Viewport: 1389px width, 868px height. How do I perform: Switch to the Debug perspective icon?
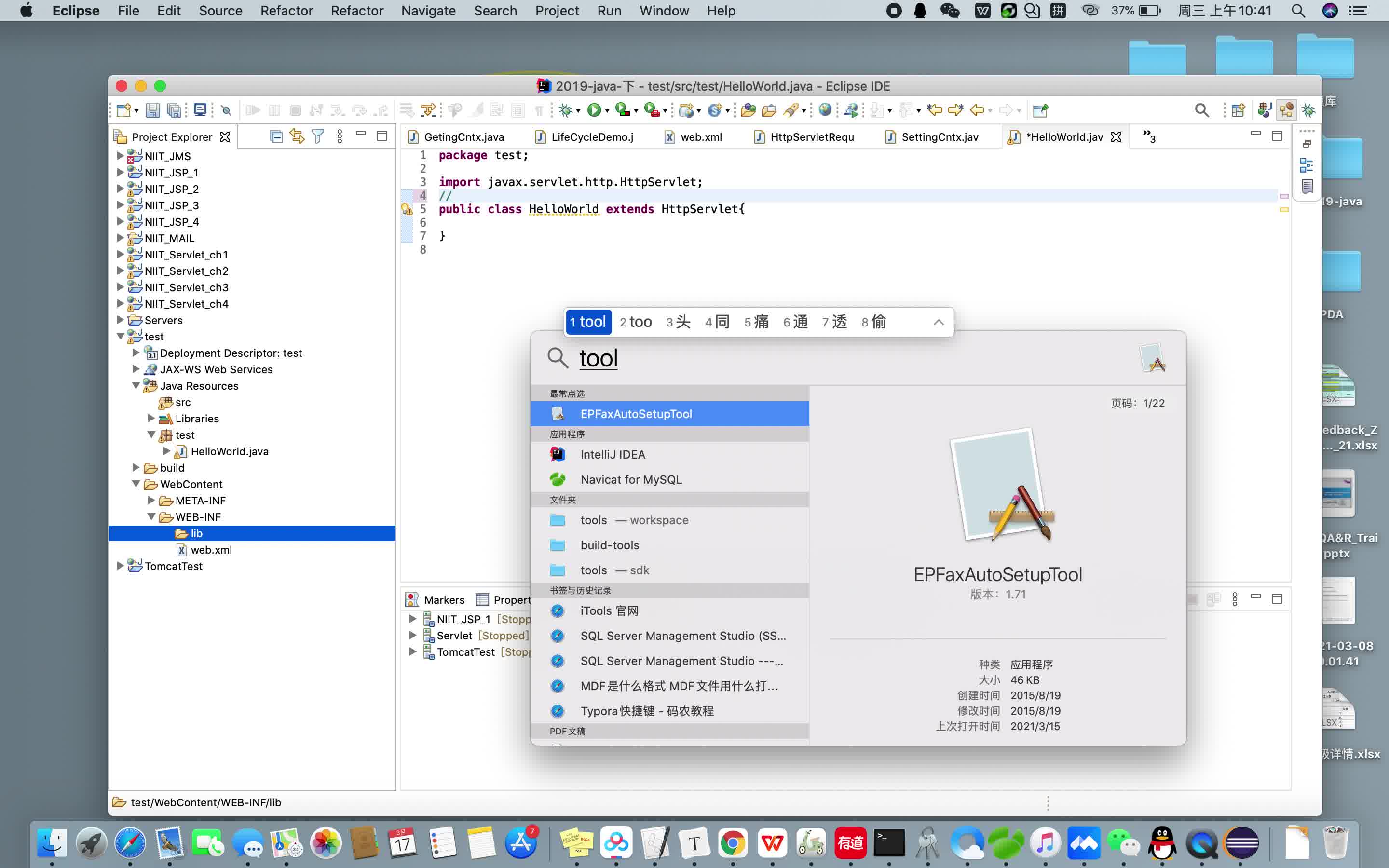point(1308,110)
